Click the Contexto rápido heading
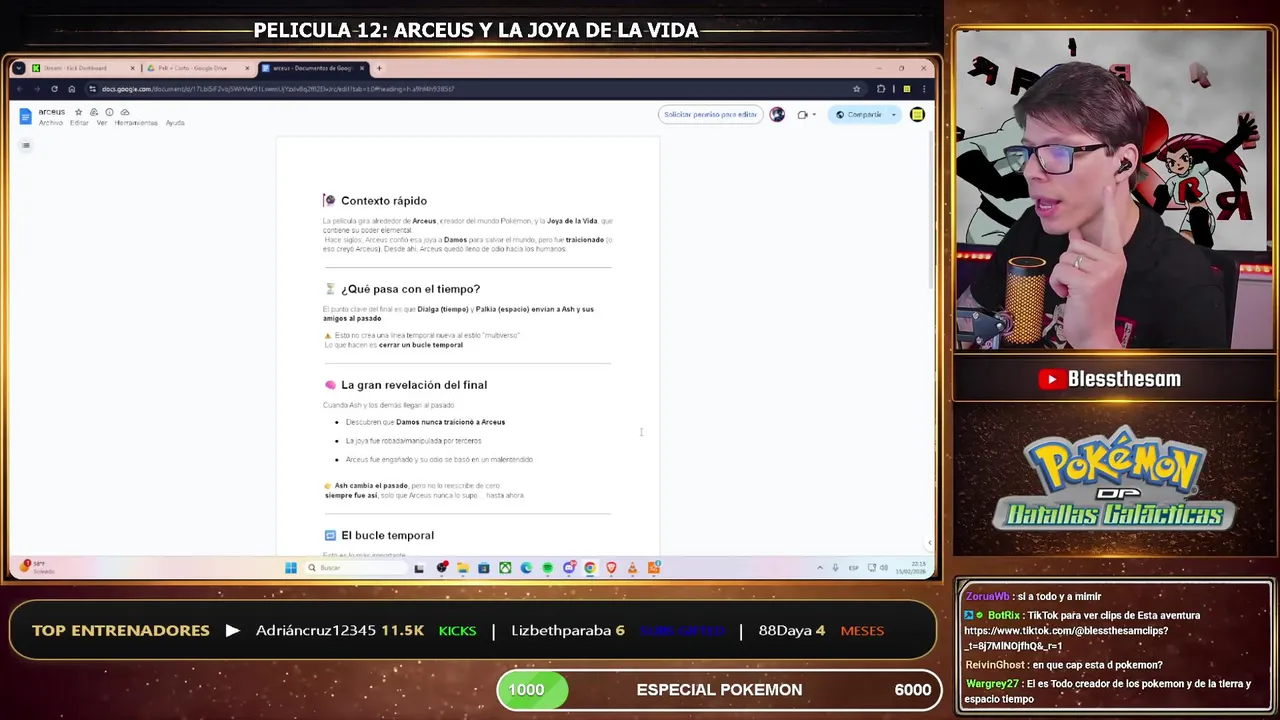The width and height of the screenshot is (1280, 720). pyautogui.click(x=384, y=201)
